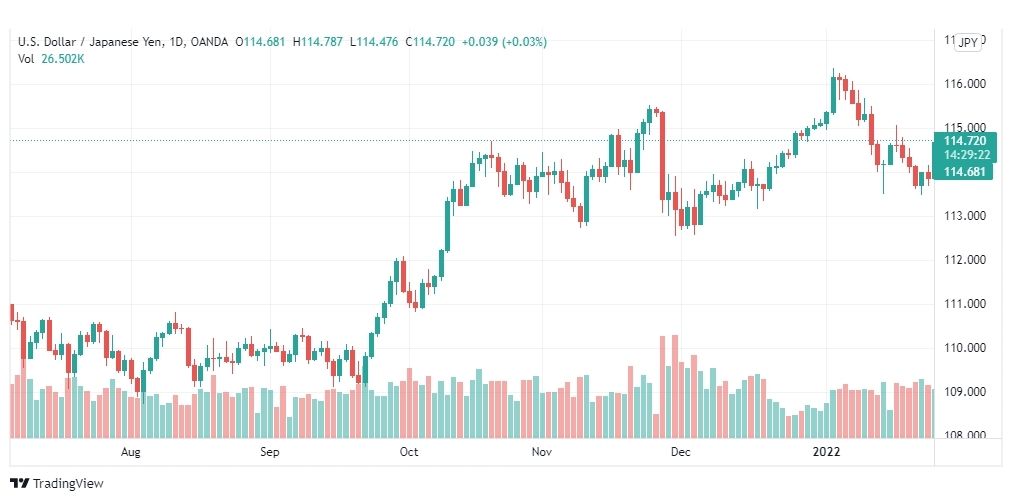Image resolution: width=1012 pixels, height=501 pixels.
Task: Click the Nov label on time axis
Action: (542, 452)
